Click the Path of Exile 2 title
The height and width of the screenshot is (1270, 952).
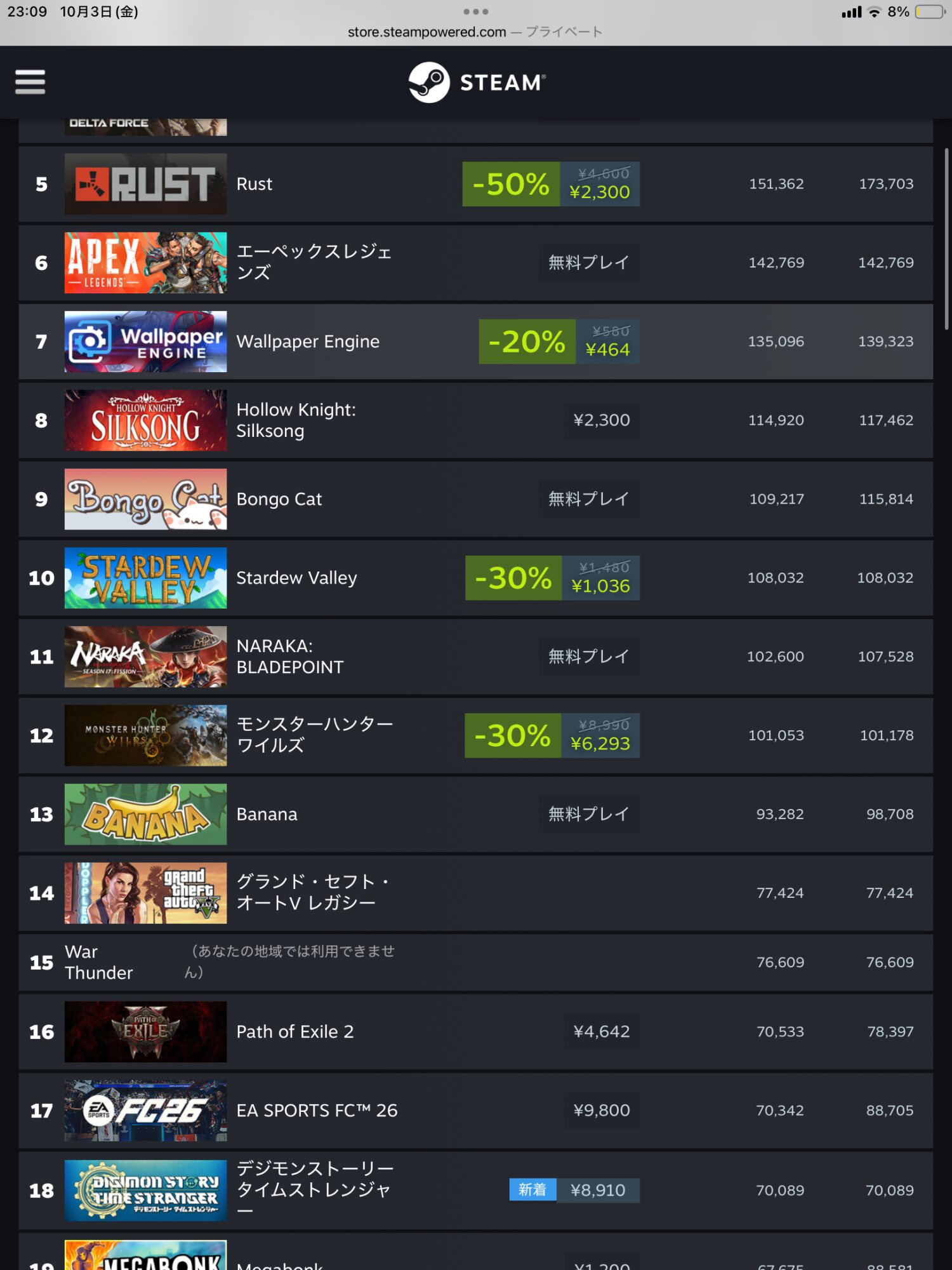tap(295, 1032)
